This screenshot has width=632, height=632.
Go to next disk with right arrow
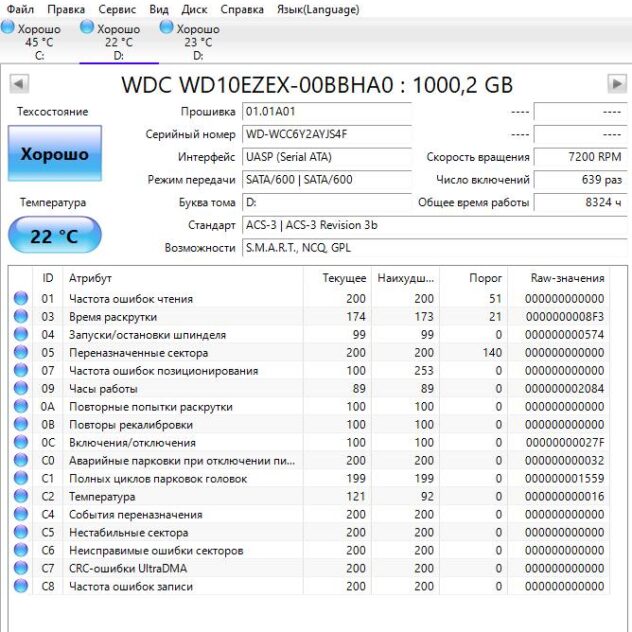click(x=617, y=84)
